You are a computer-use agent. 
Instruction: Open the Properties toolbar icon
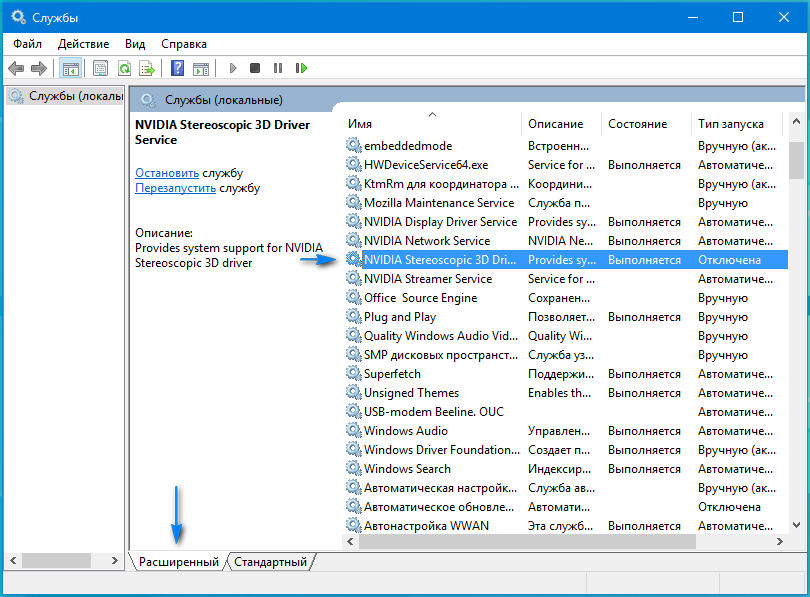(x=100, y=68)
